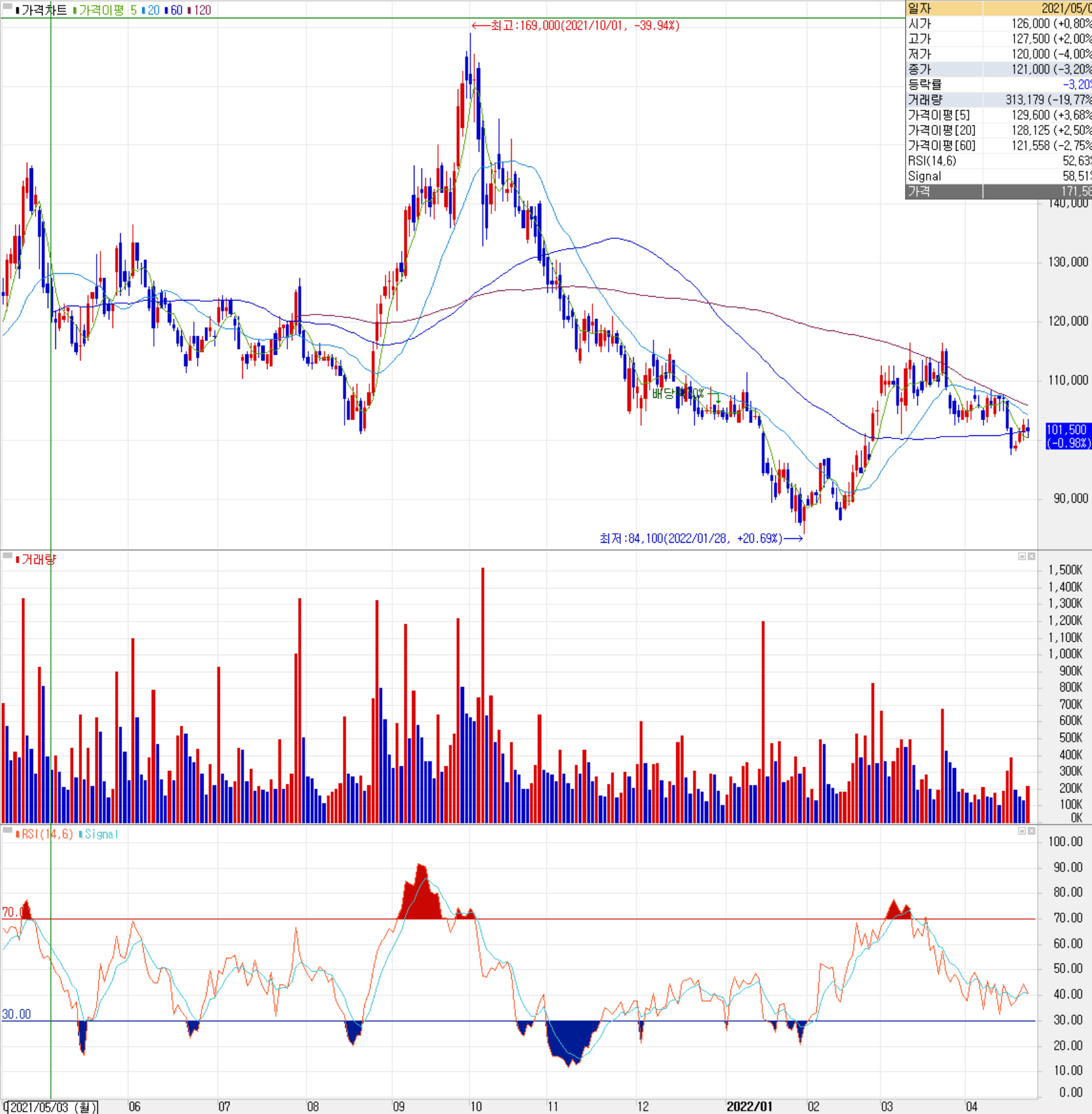The height and width of the screenshot is (1114, 1092).
Task: Click the 고가 127,500 row
Action: [x=999, y=39]
